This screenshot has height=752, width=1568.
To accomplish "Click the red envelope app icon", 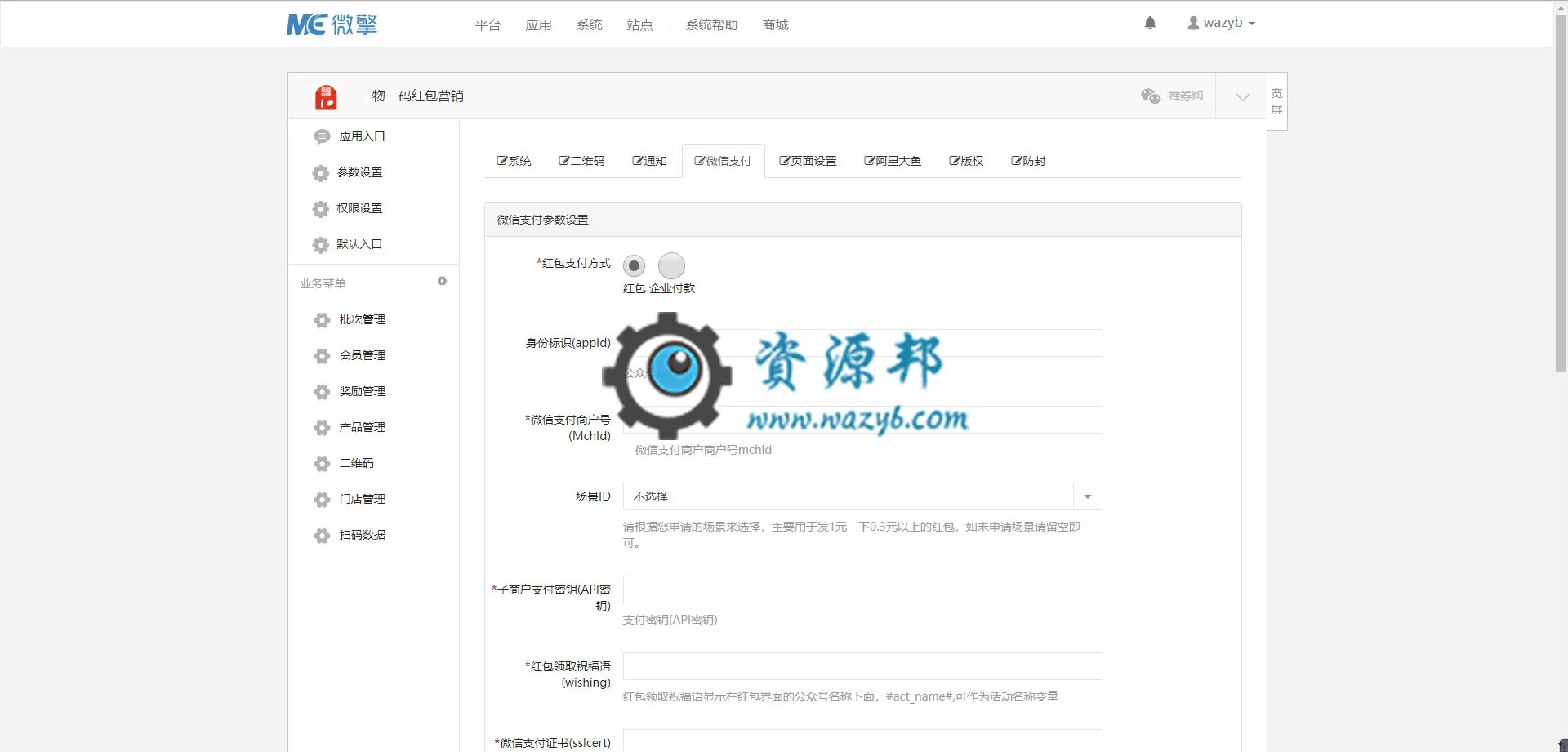I will pos(326,96).
